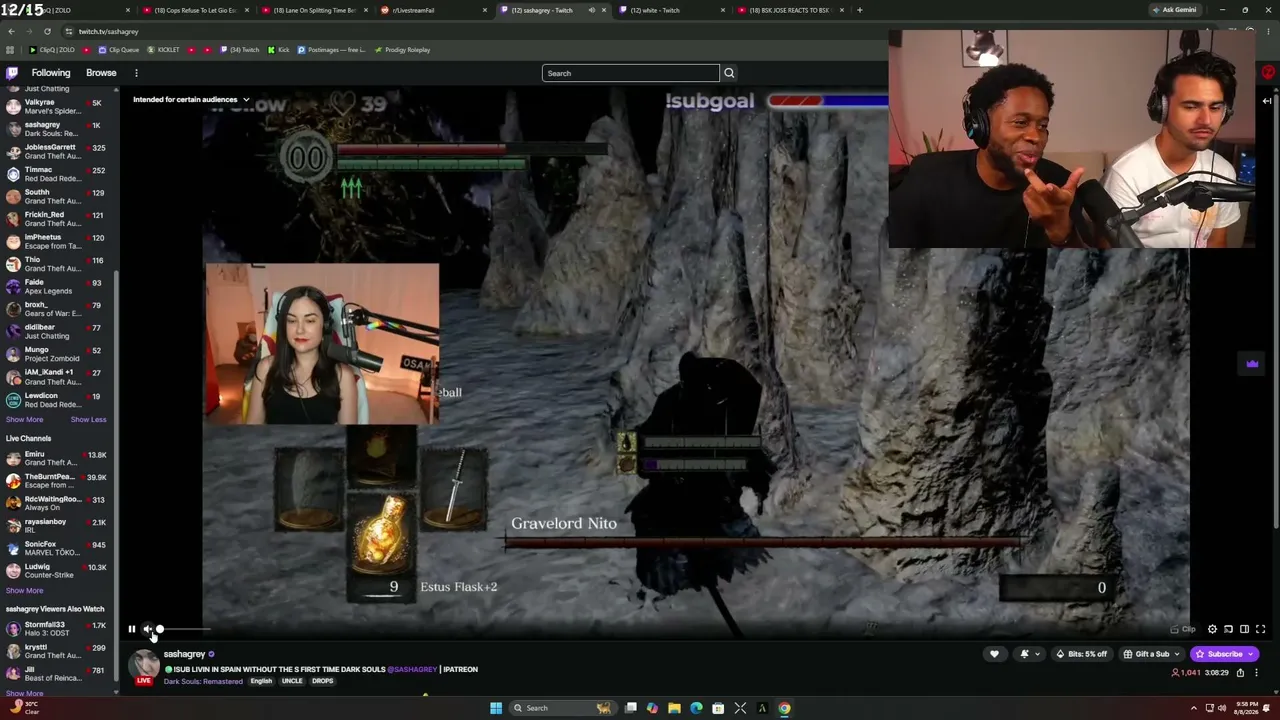This screenshot has width=1280, height=720.
Task: Mute the stream volume speaker icon
Action: coord(147,629)
